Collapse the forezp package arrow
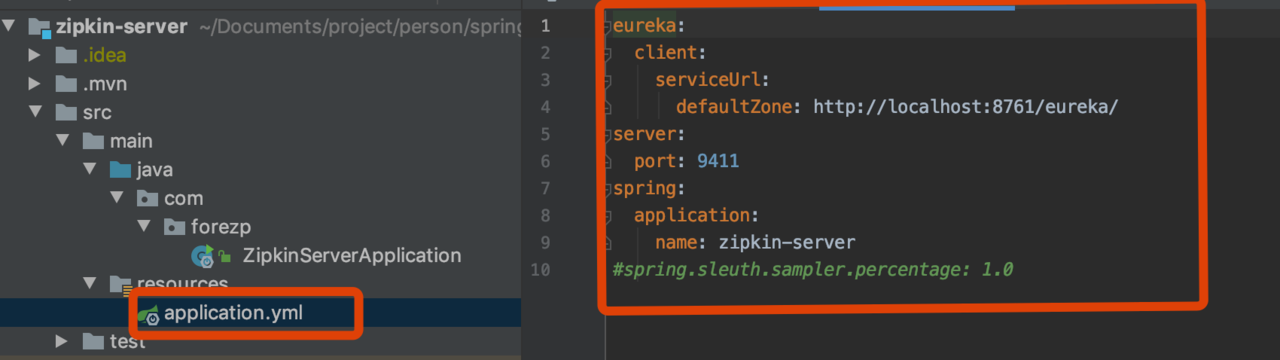Screen dimensions: 1280x360 [x=144, y=227]
